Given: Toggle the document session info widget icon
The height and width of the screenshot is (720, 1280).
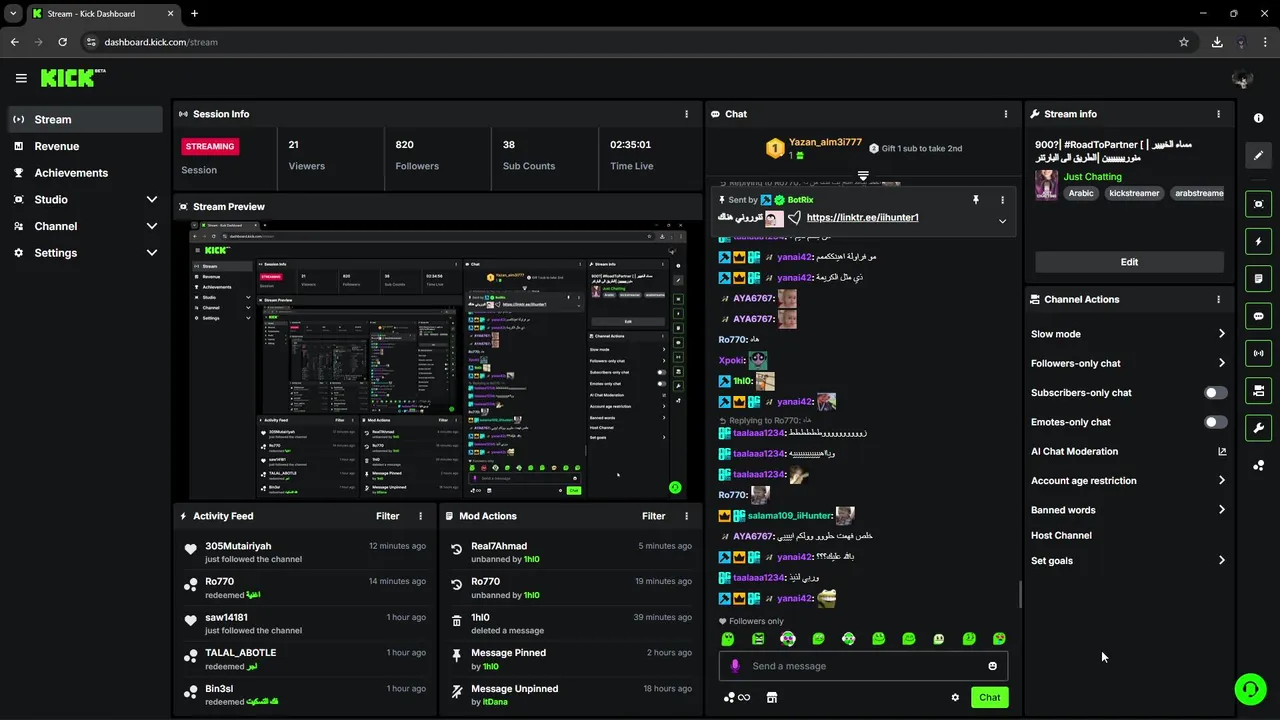Looking at the screenshot, I should [1258, 278].
